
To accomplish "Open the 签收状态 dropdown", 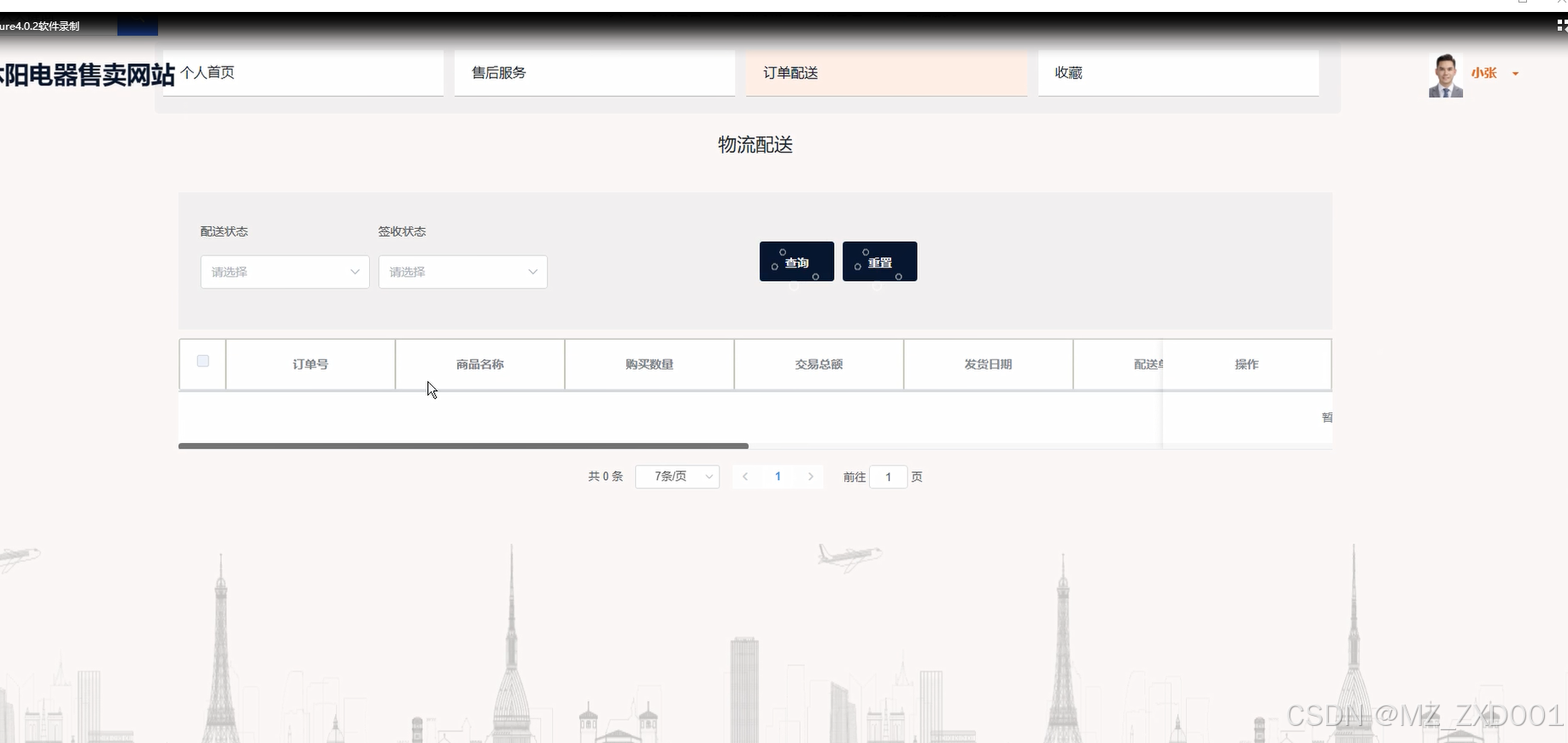I will tap(462, 272).
